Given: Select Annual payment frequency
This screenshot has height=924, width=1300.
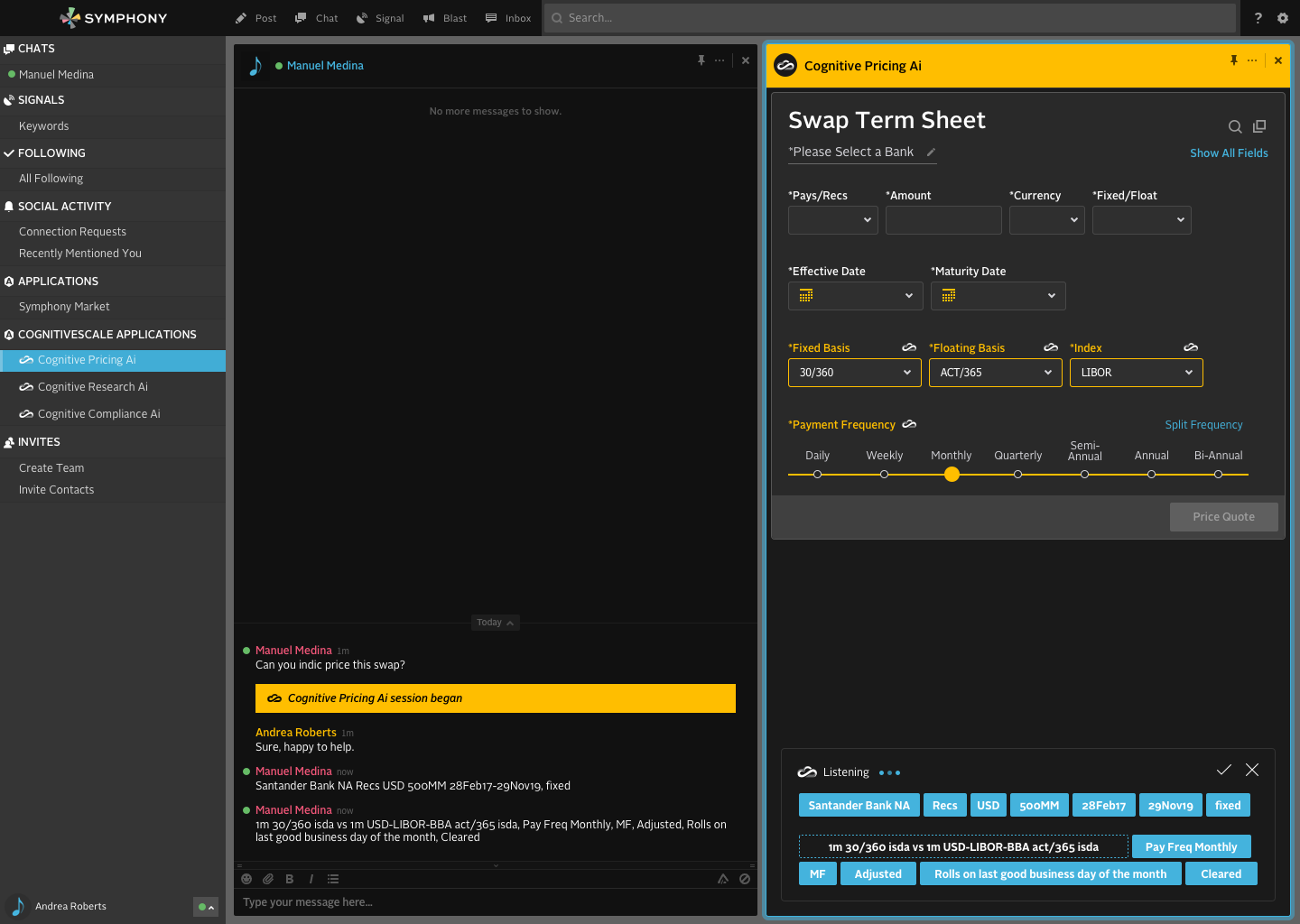Looking at the screenshot, I should tap(1151, 474).
